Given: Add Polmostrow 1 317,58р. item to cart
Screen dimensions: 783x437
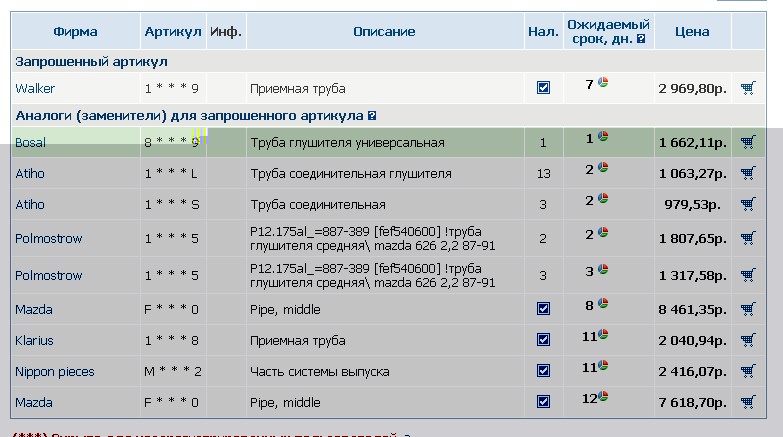Looking at the screenshot, I should (748, 275).
